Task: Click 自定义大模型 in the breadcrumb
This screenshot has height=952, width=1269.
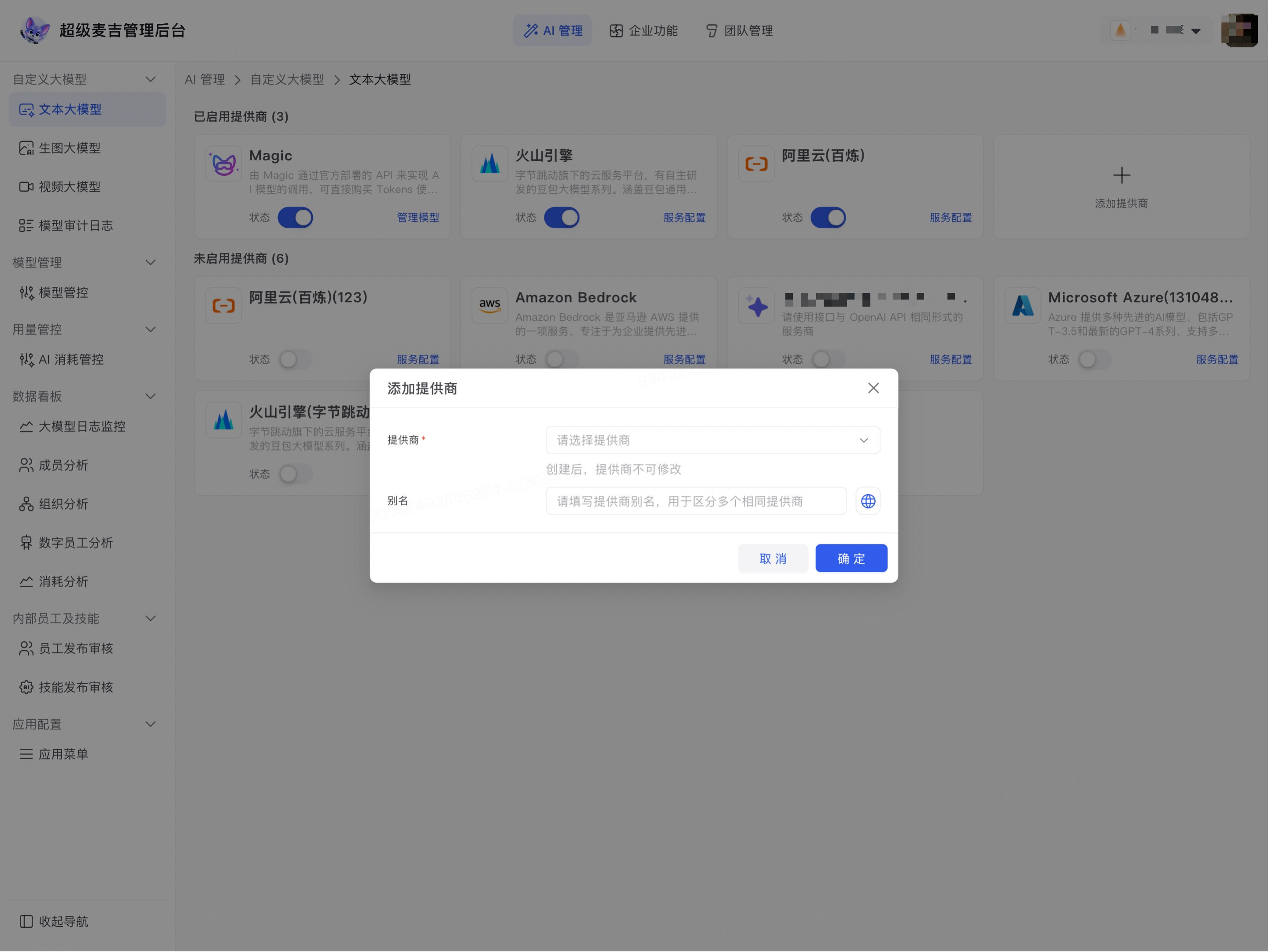Action: tap(287, 80)
